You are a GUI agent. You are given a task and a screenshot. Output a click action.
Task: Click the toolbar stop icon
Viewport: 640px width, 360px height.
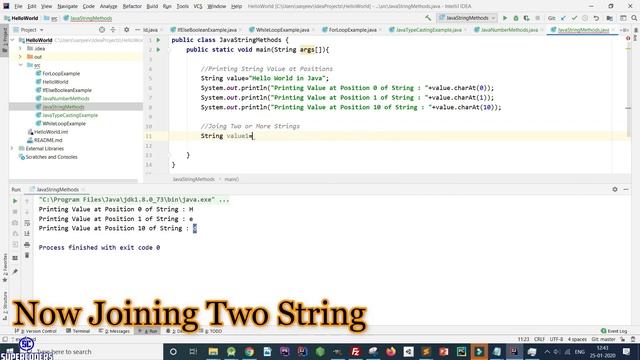538,18
